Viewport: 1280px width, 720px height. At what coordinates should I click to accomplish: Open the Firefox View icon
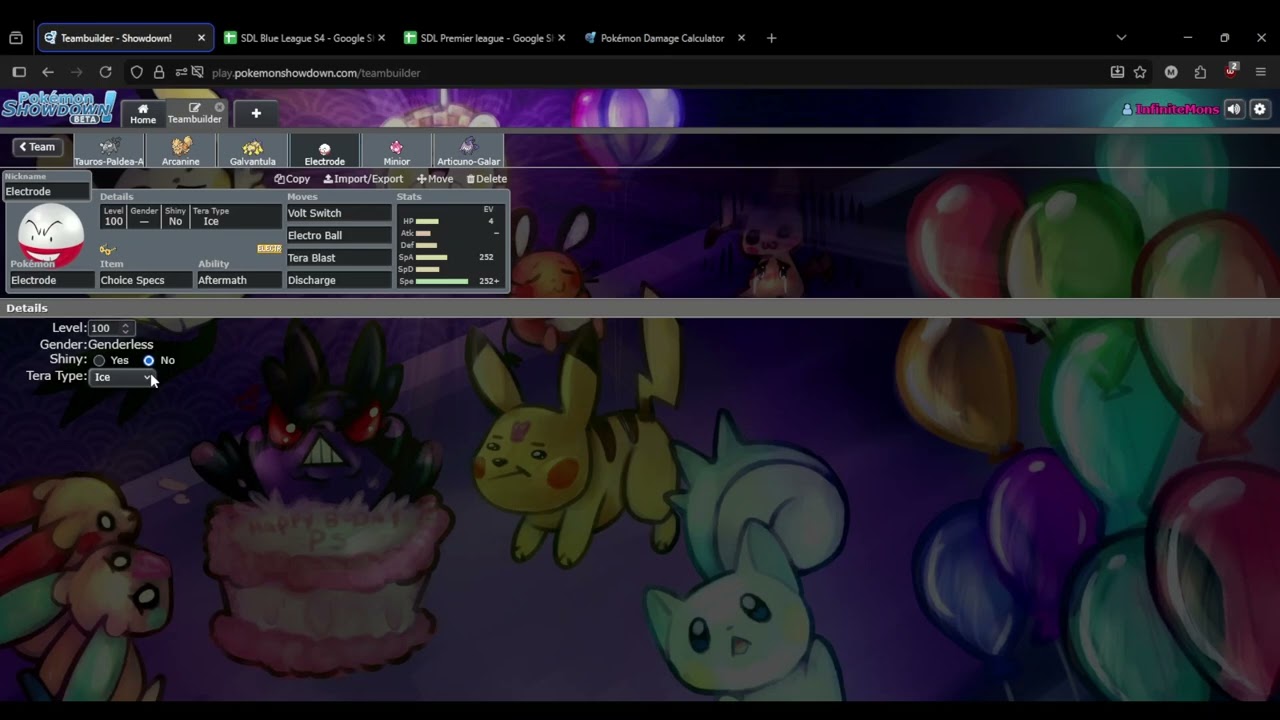coord(16,38)
